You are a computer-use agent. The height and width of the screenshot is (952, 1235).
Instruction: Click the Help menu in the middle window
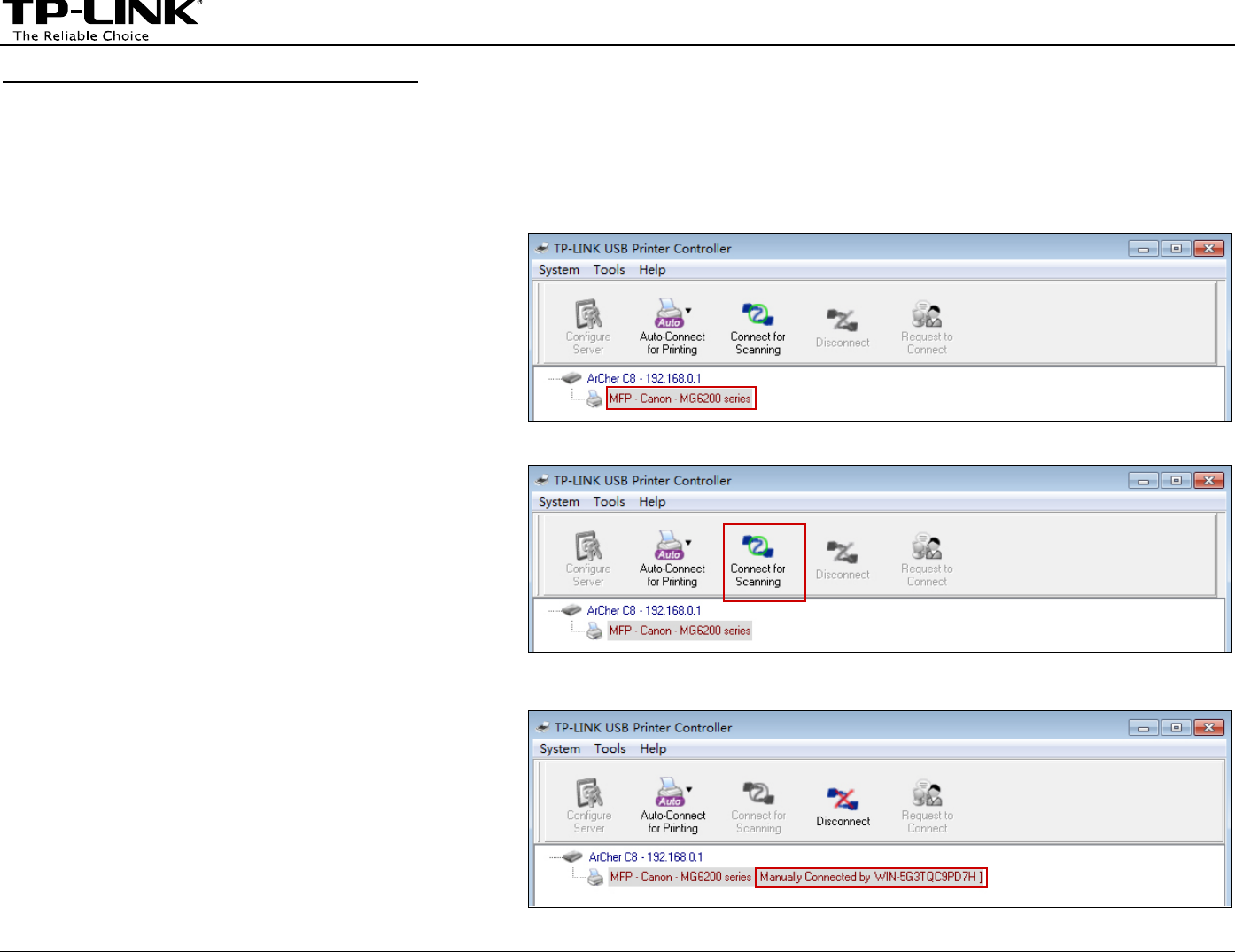coord(652,502)
